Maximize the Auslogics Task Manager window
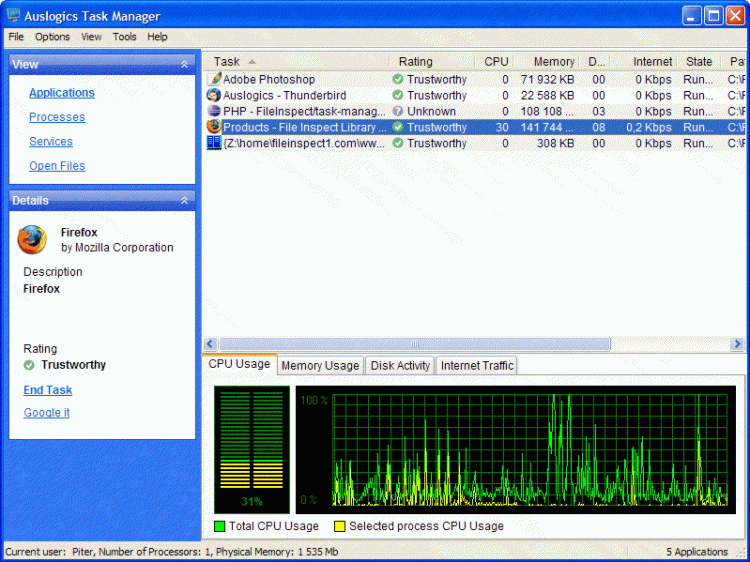Viewport: 750px width, 562px height. pyautogui.click(x=713, y=16)
